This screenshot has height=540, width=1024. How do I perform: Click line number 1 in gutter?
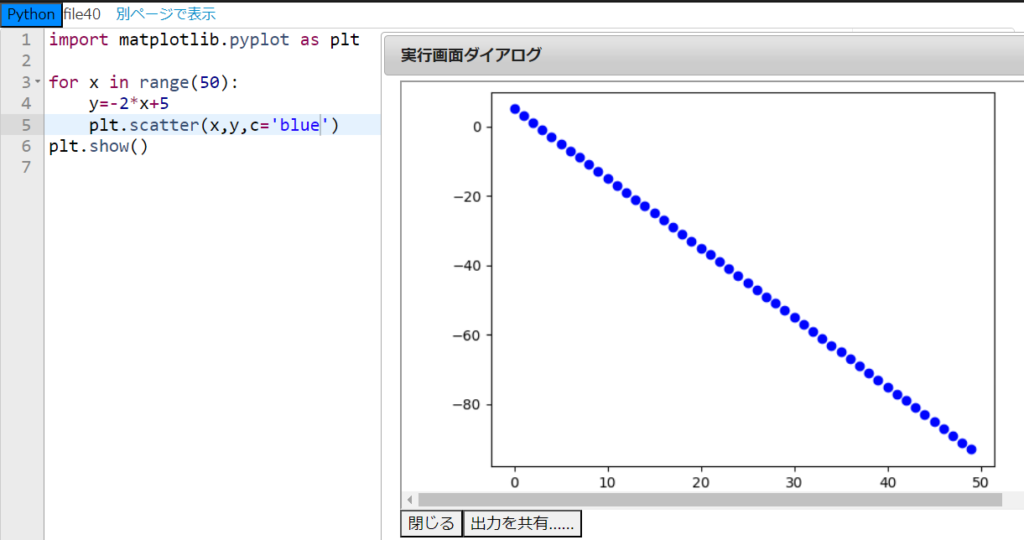tap(26, 40)
